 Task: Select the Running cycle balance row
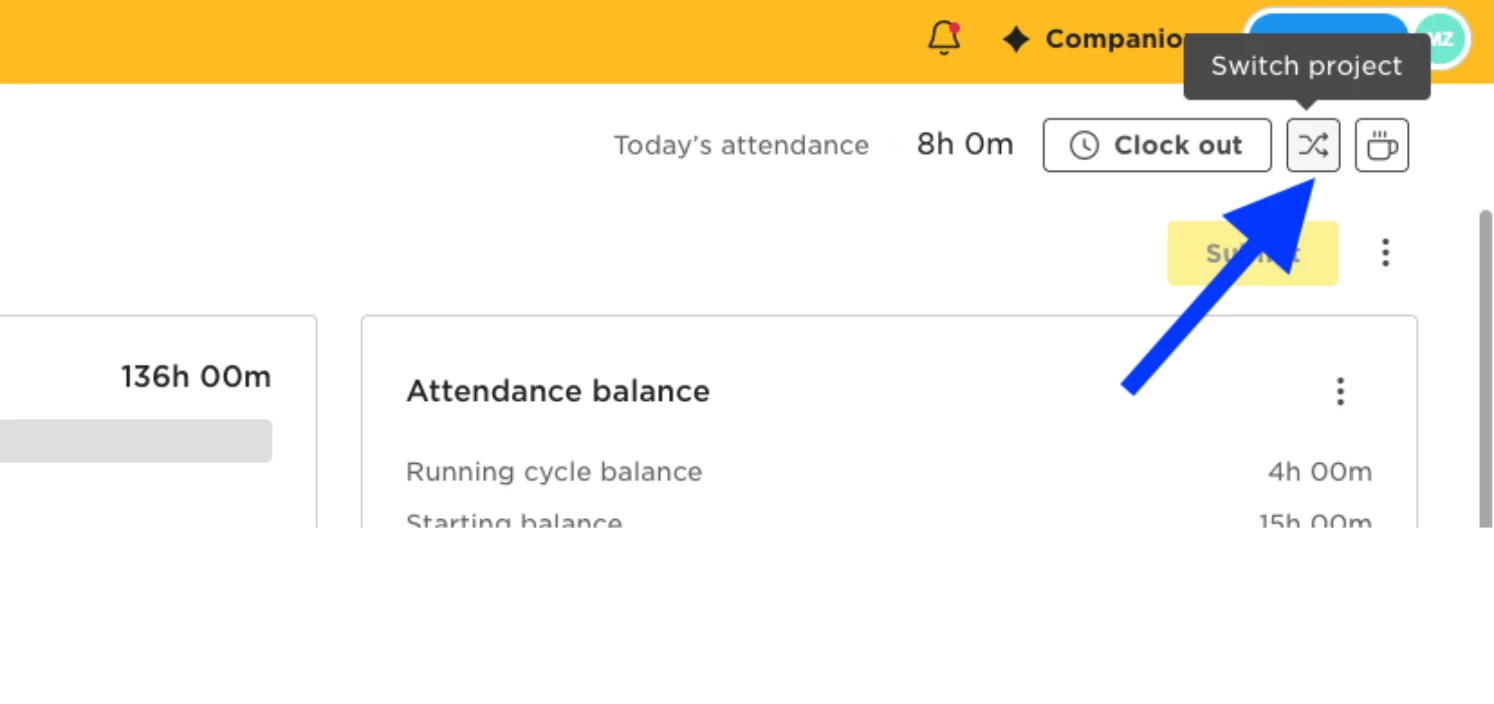point(889,472)
